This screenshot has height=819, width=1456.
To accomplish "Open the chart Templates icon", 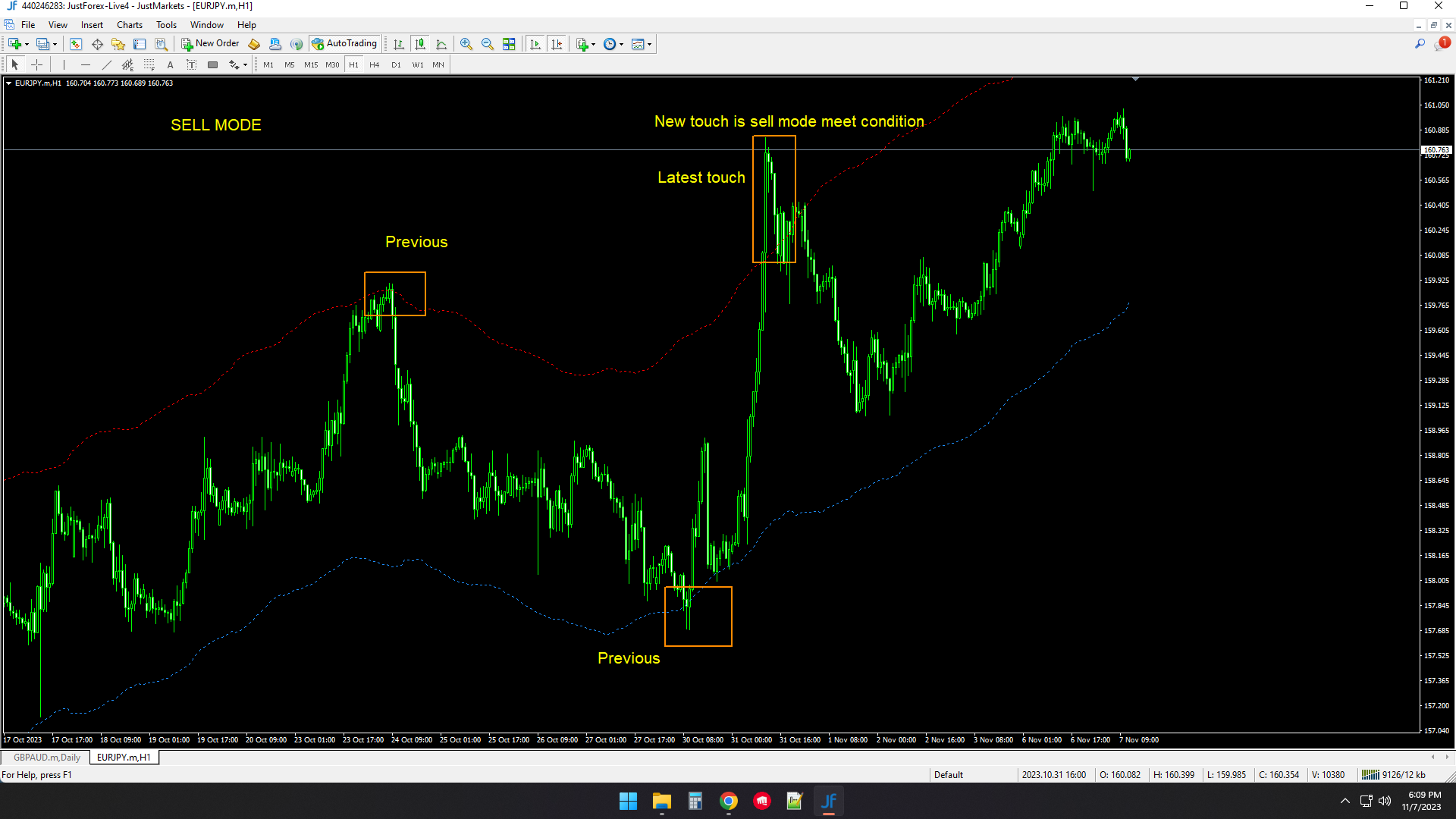I will [x=638, y=44].
